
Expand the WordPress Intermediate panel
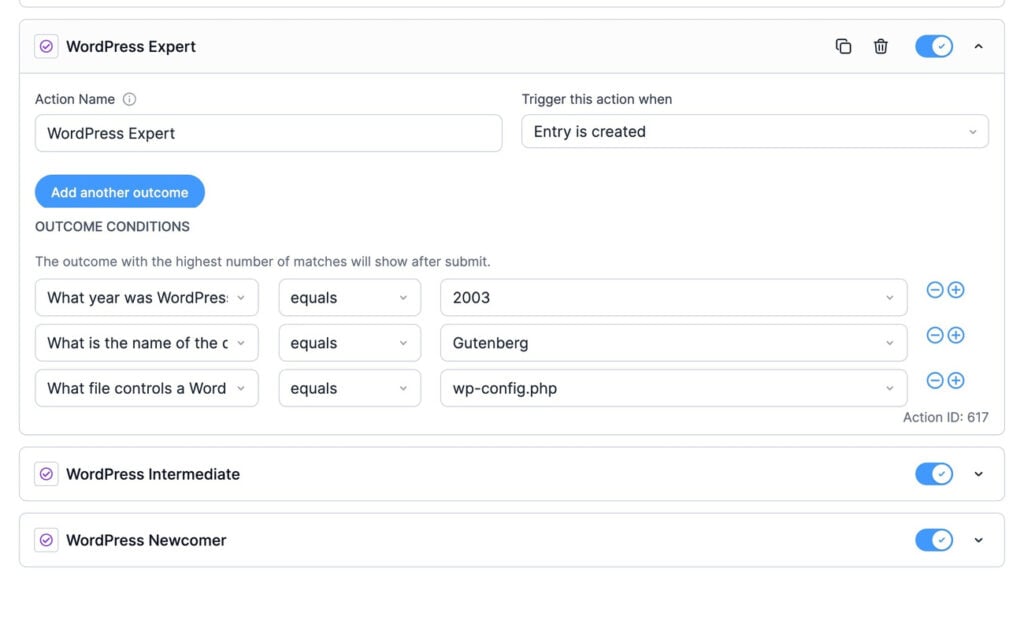click(x=978, y=474)
